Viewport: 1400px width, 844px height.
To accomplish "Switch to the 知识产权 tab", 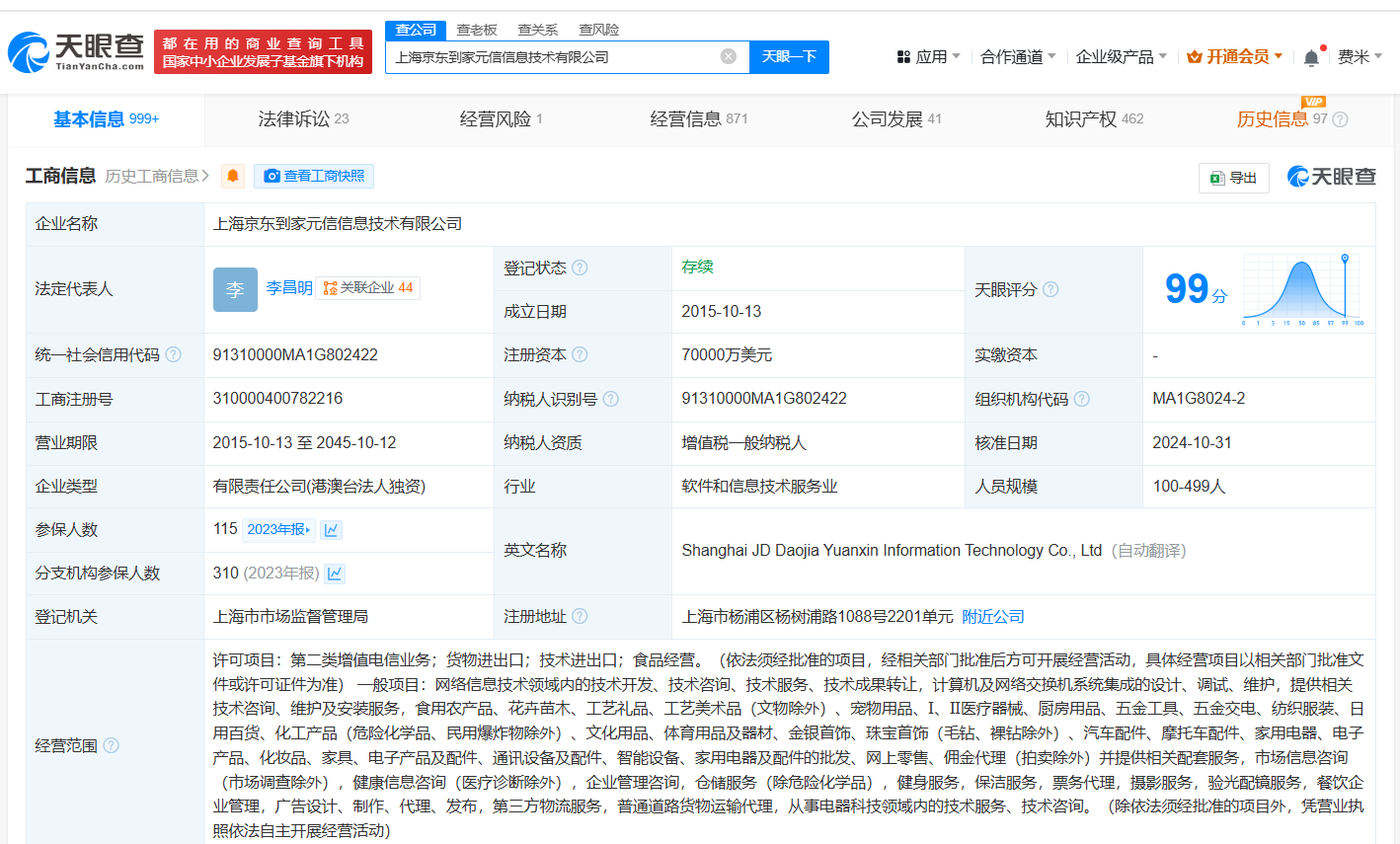I will 1094,119.
